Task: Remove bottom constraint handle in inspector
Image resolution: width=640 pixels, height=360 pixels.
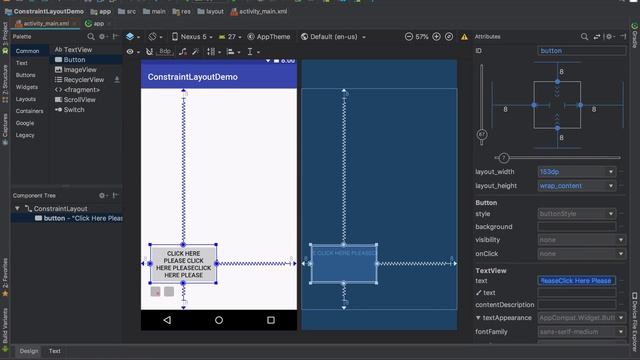Action: (x=557, y=128)
